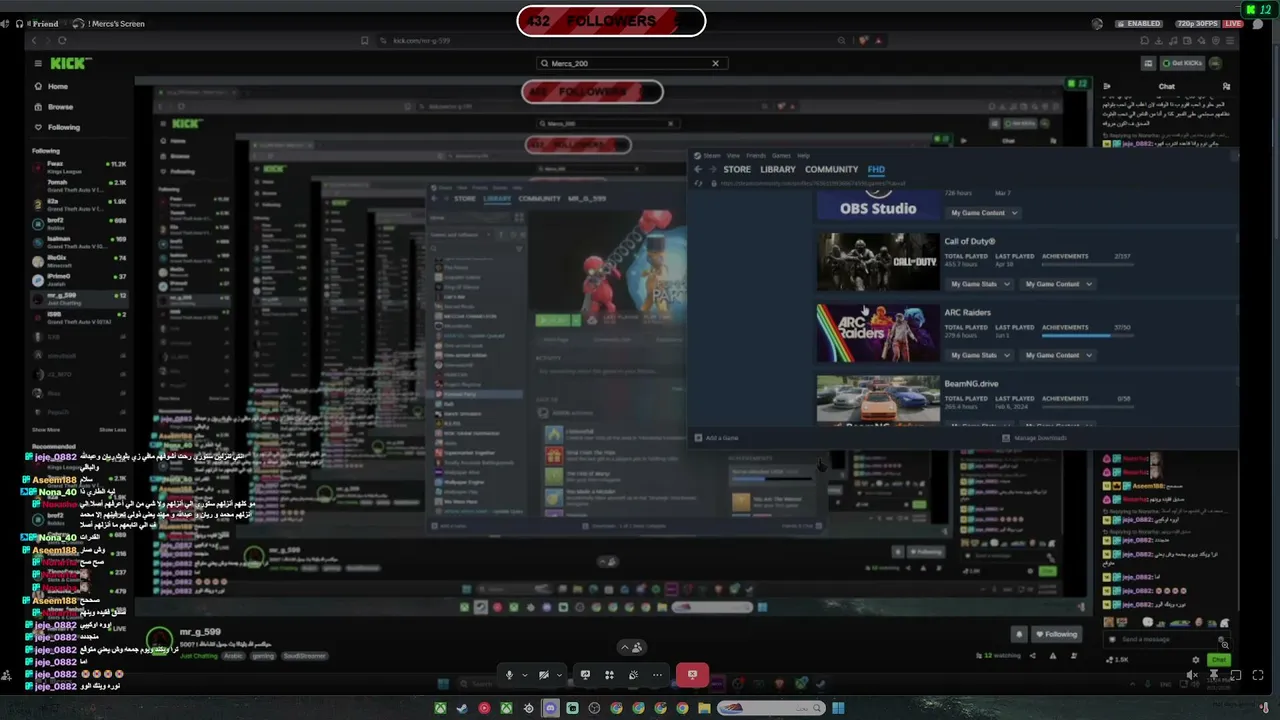Turn on the camera in Discord controls

543,675
